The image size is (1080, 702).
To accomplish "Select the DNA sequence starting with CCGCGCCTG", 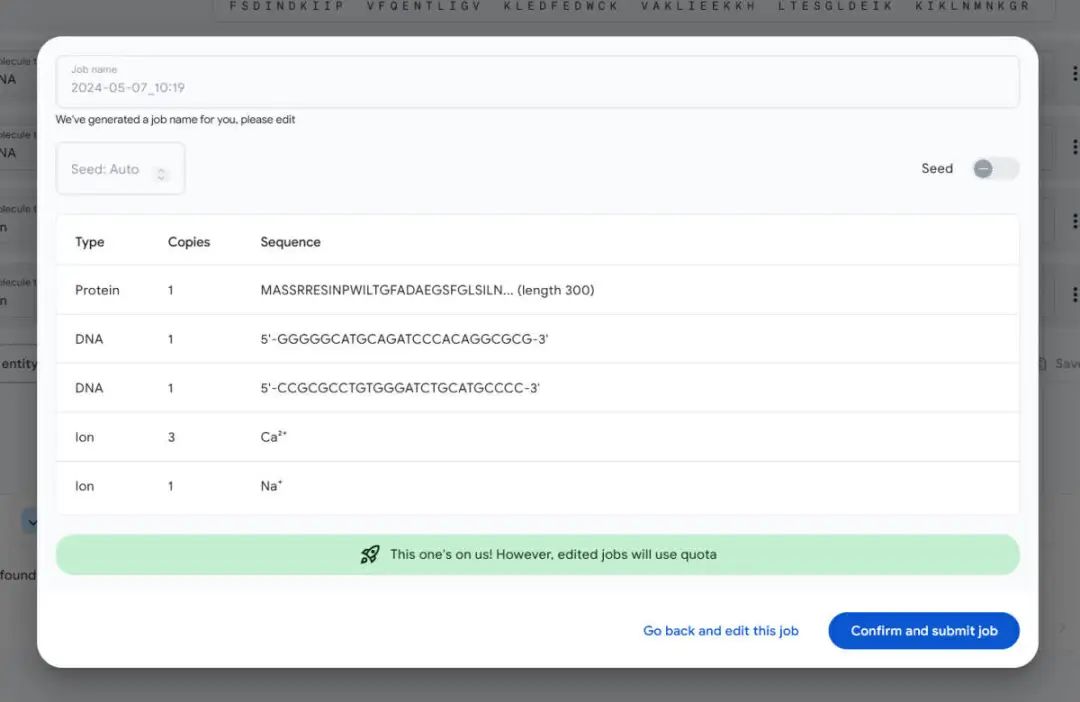I will click(x=400, y=388).
